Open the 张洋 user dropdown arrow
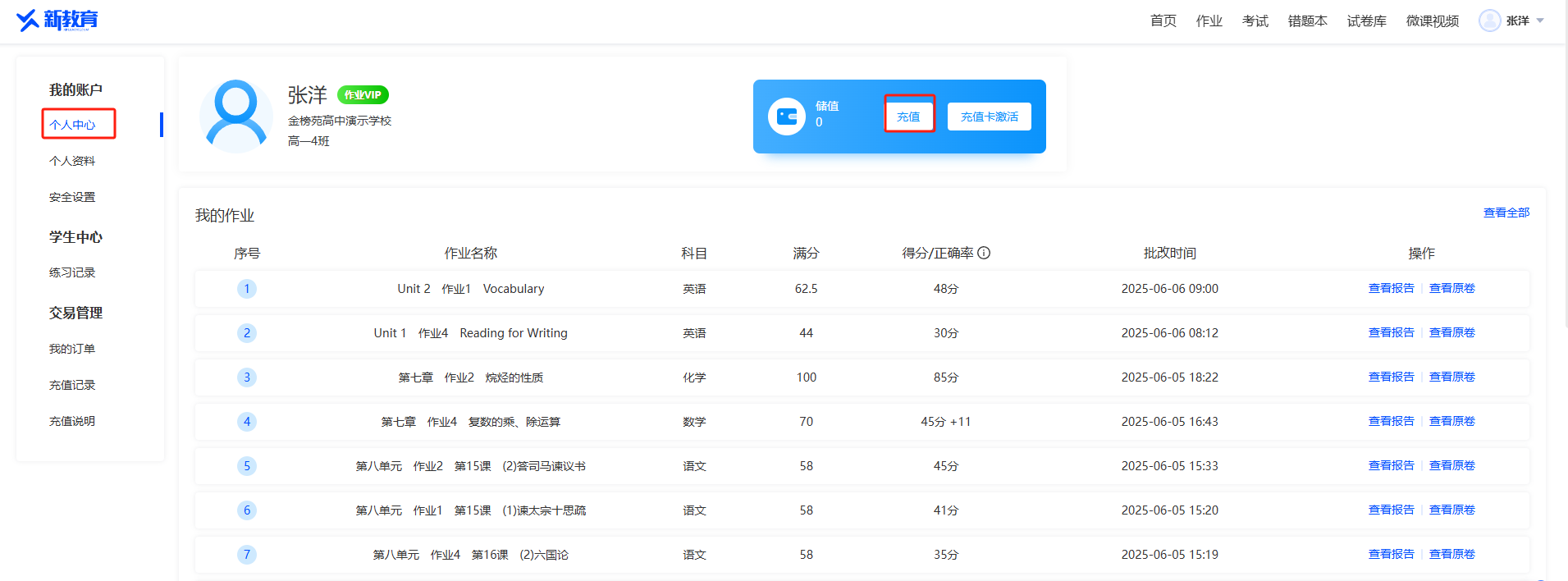Image resolution: width=1568 pixels, height=581 pixels. tap(1540, 21)
